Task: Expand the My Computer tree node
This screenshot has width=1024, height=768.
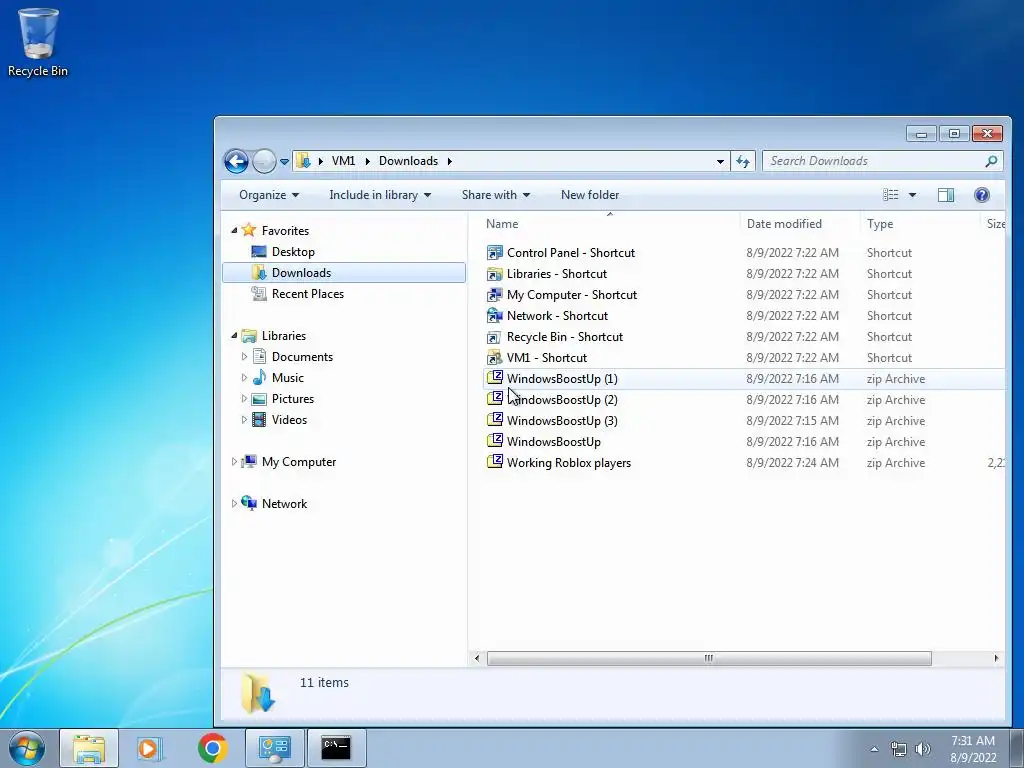Action: pos(234,462)
